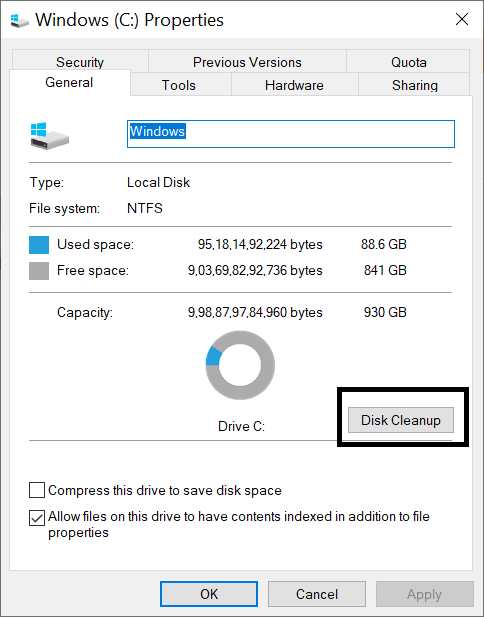Open the Previous Versions tab

(247, 62)
